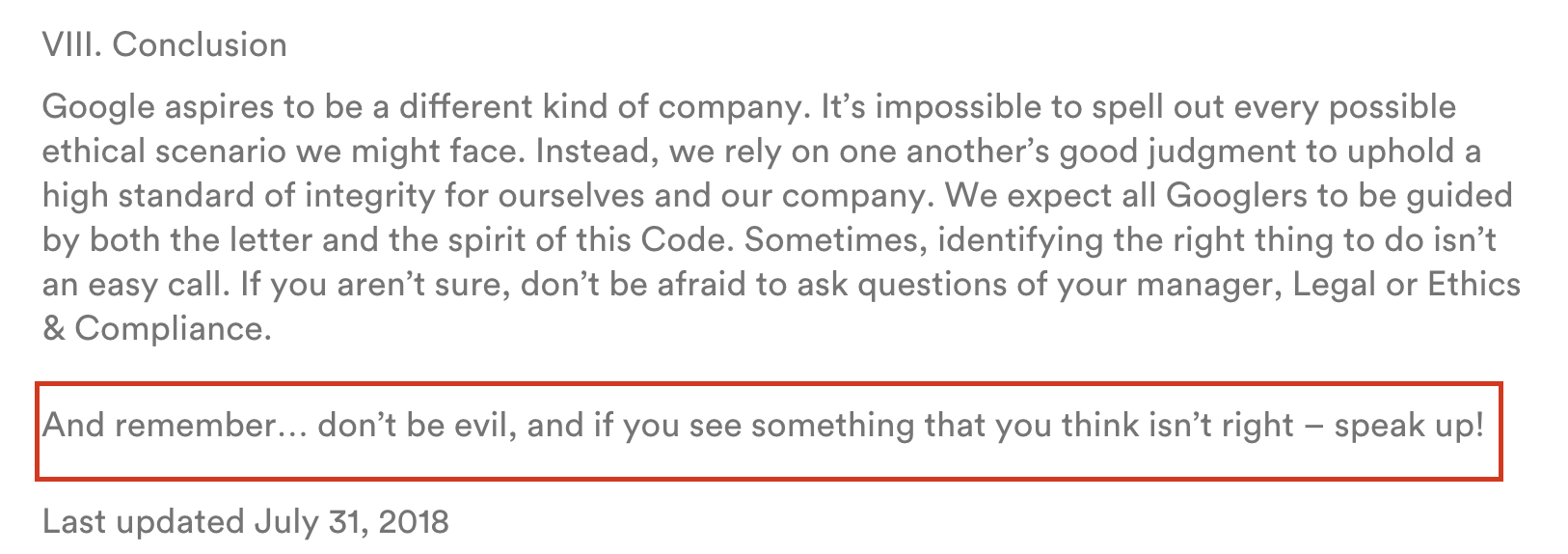1568x554 pixels.
Task: Click the word "Ethics" at line end
Action: 1474,285
